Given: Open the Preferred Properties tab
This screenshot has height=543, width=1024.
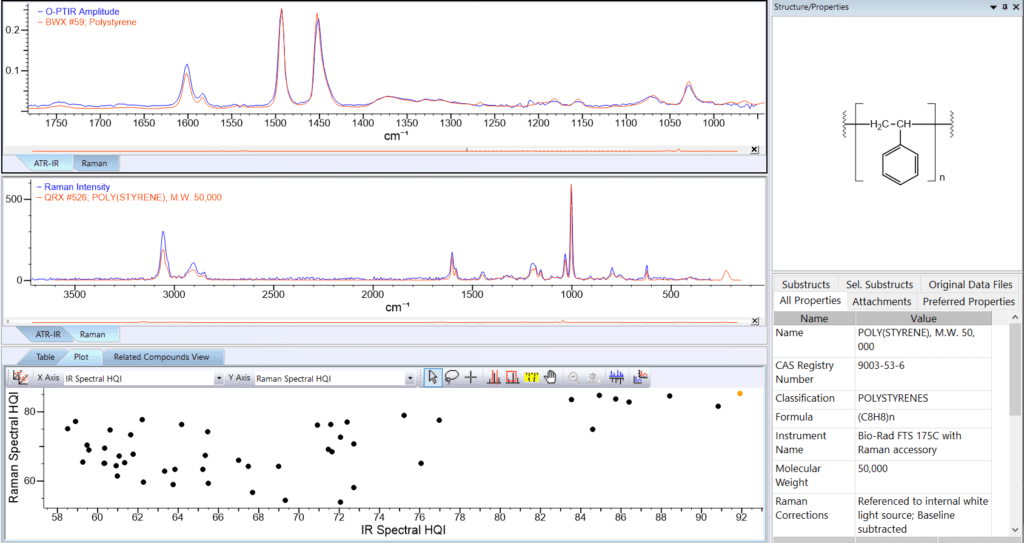Looking at the screenshot, I should click(x=968, y=301).
